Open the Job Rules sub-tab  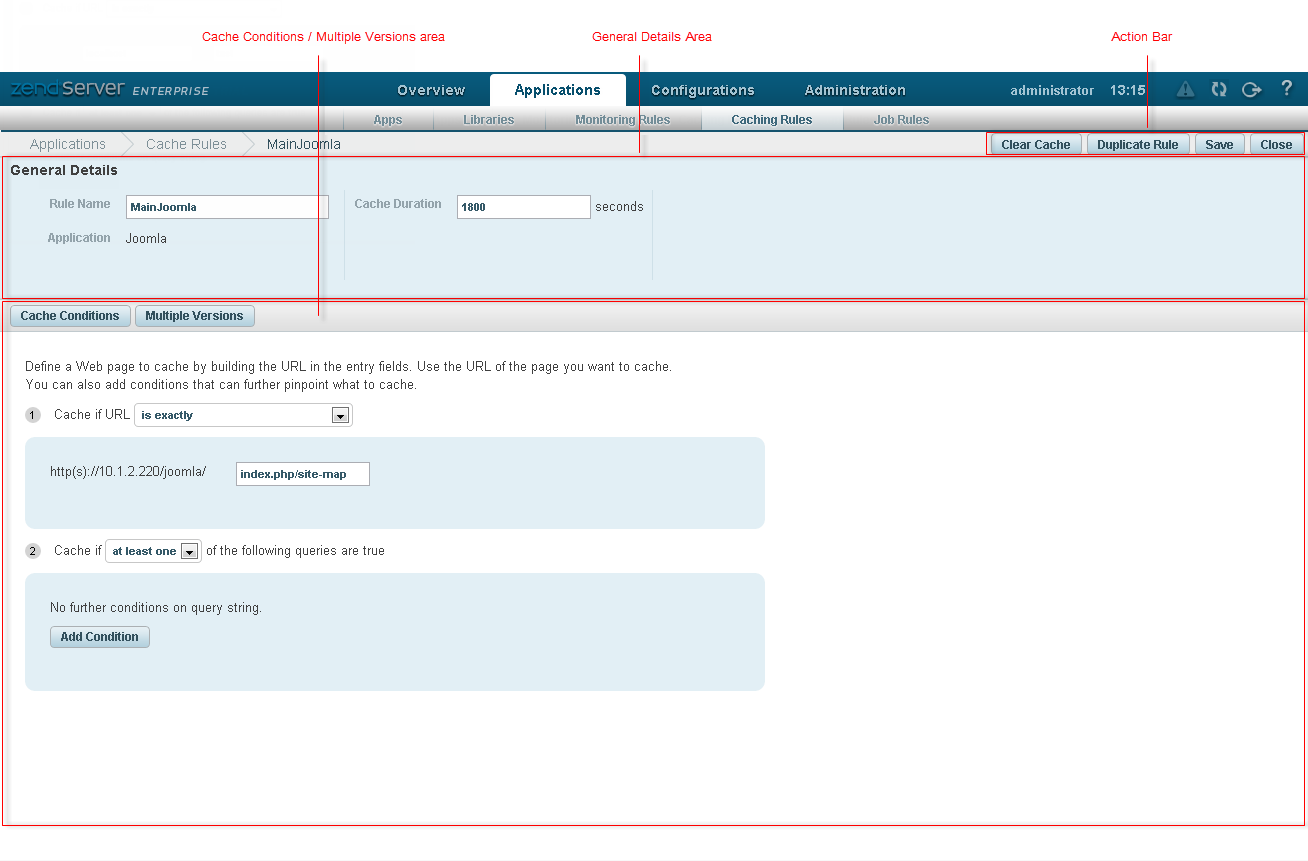901,120
